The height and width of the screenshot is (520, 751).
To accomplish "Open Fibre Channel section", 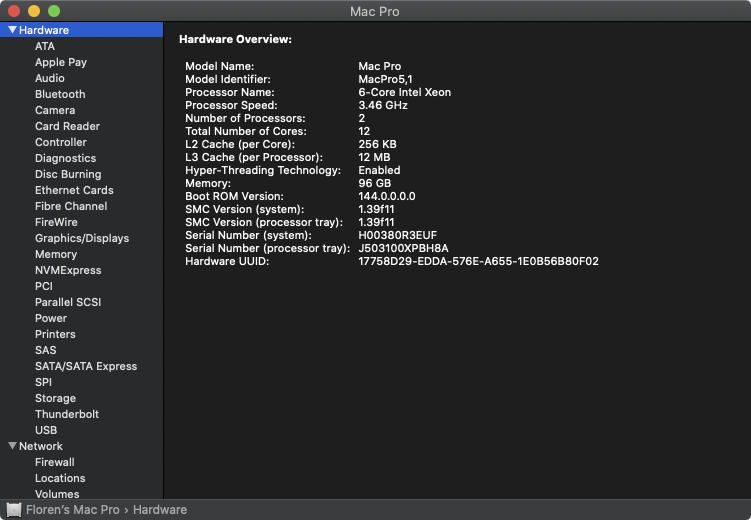I will (71, 206).
